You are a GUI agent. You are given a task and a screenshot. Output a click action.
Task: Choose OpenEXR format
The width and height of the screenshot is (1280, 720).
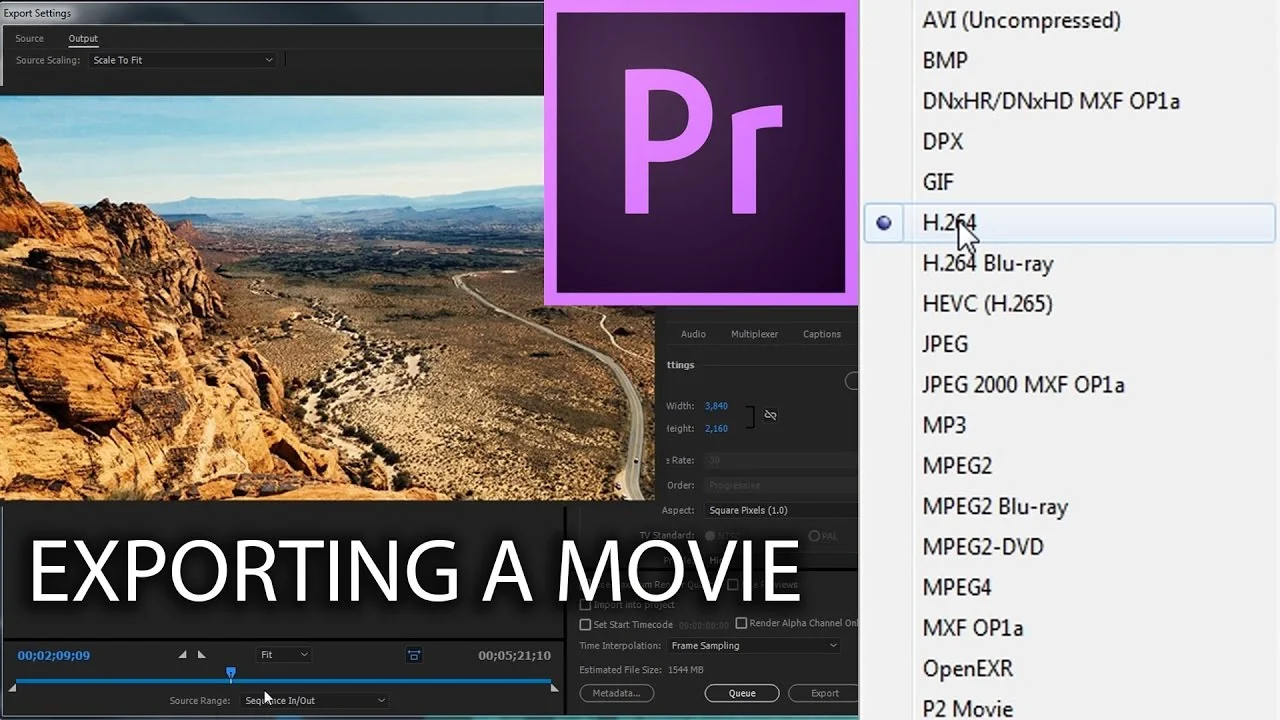coord(967,669)
